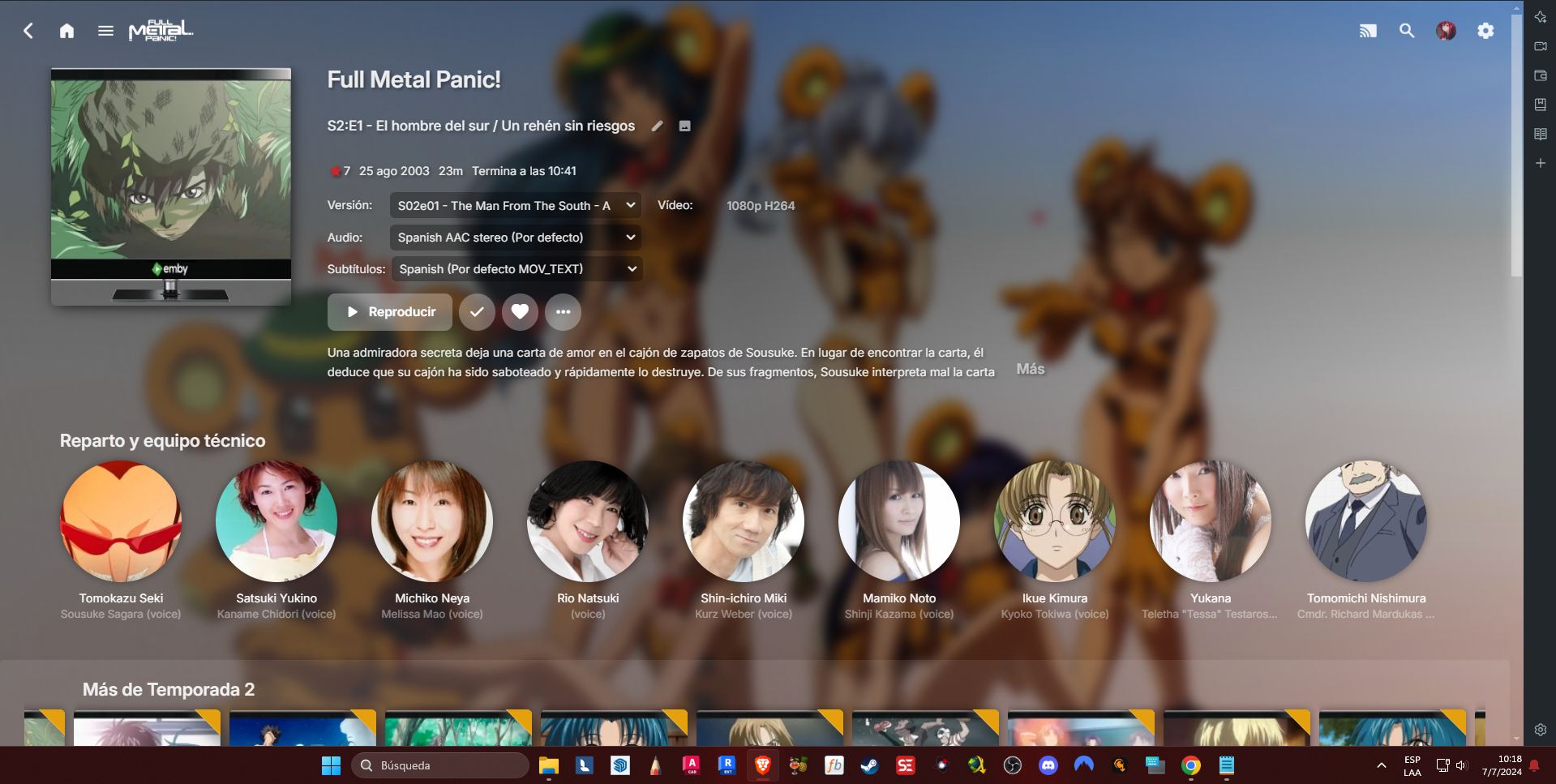Screen dimensions: 1556x784
Task: Click the Más link to expand the synopsis
Action: tap(1031, 369)
